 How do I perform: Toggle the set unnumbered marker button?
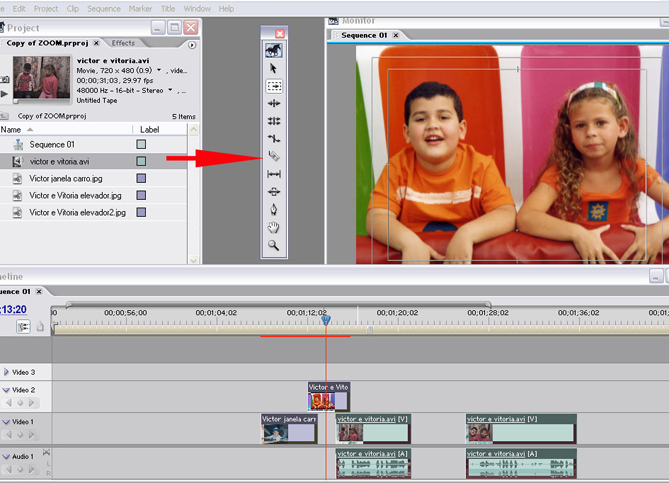click(x=40, y=327)
